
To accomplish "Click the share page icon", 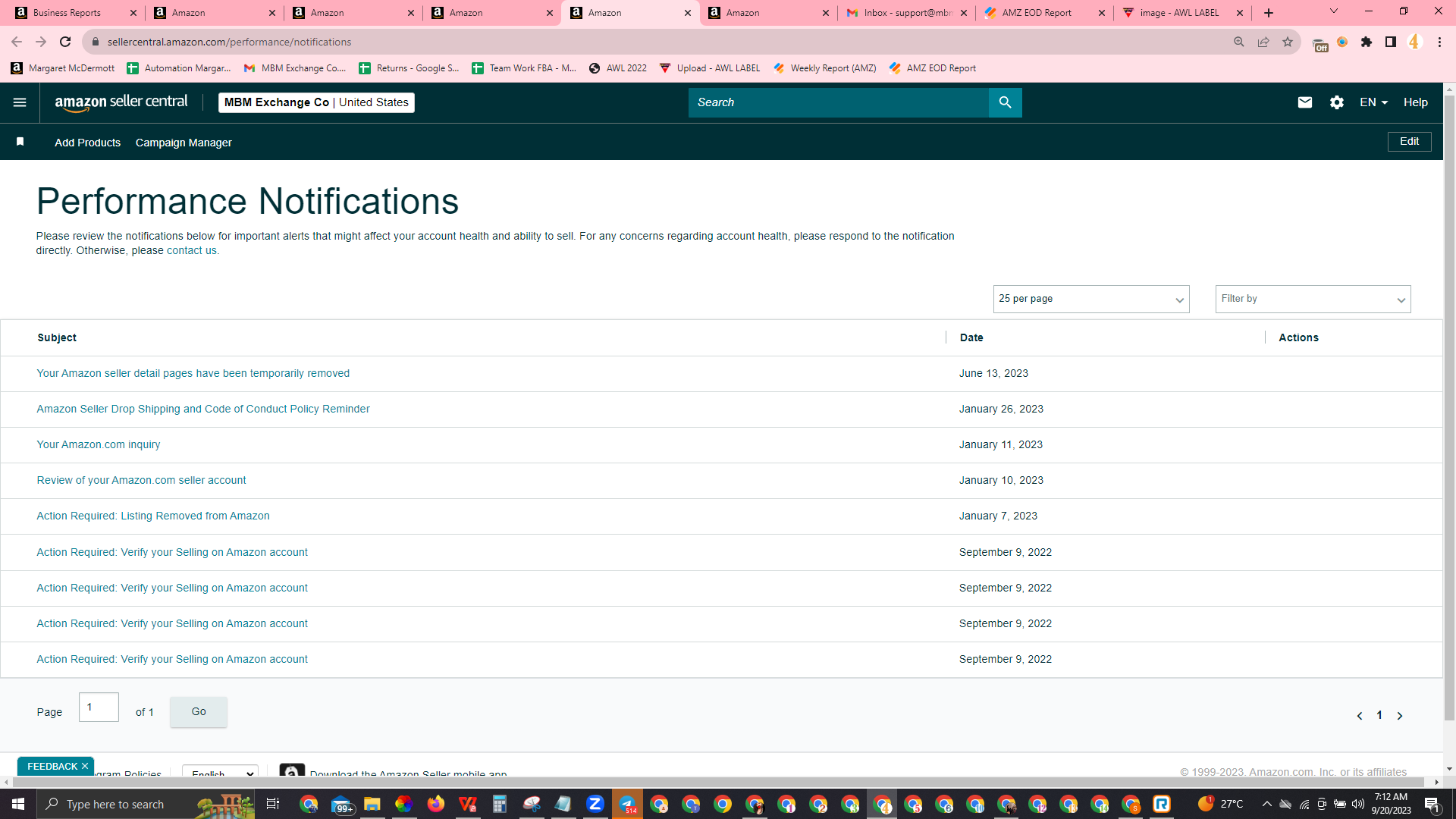I will 1263,42.
